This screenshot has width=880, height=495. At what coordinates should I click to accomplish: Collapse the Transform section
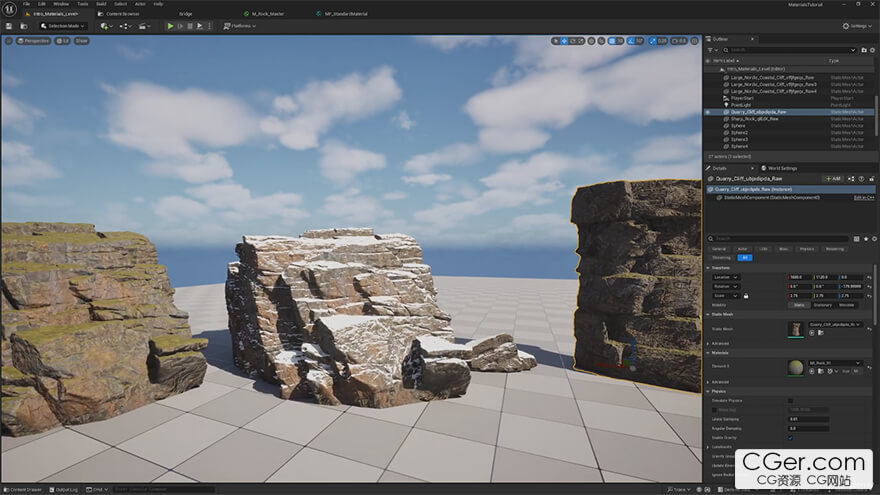click(708, 268)
